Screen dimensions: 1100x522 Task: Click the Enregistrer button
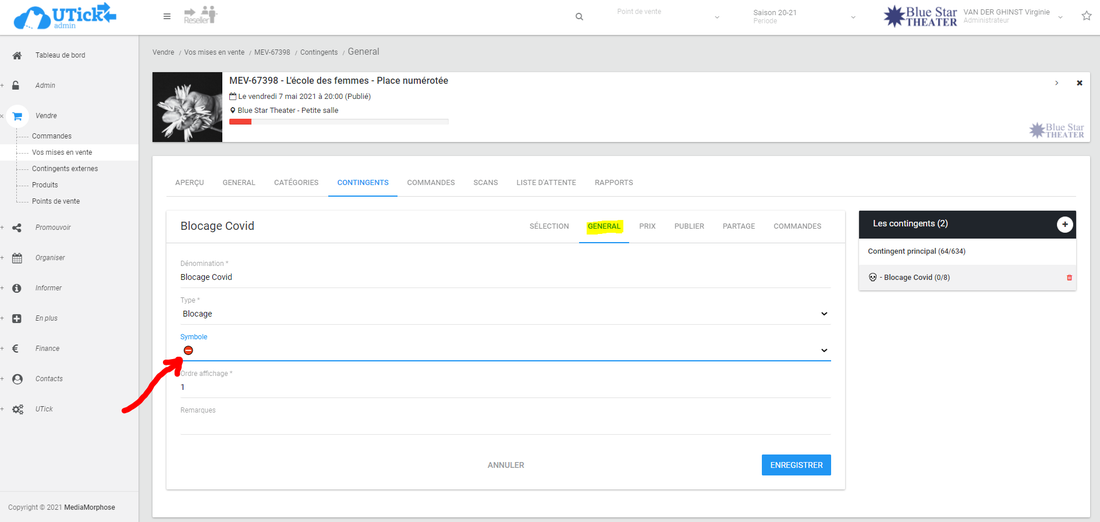pos(796,465)
